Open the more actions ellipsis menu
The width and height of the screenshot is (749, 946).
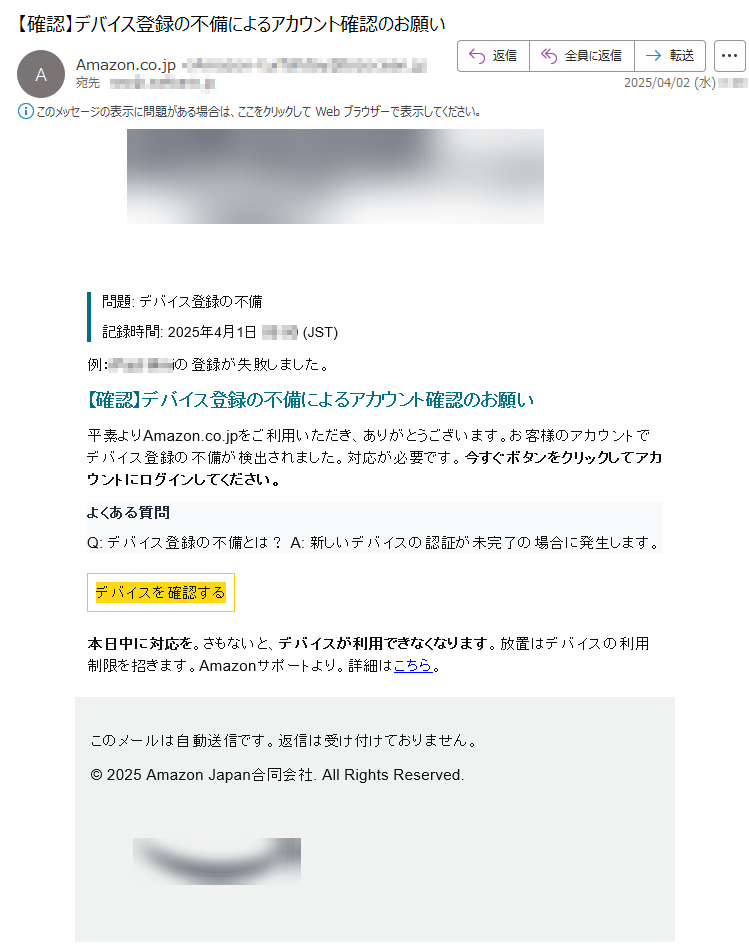point(730,56)
